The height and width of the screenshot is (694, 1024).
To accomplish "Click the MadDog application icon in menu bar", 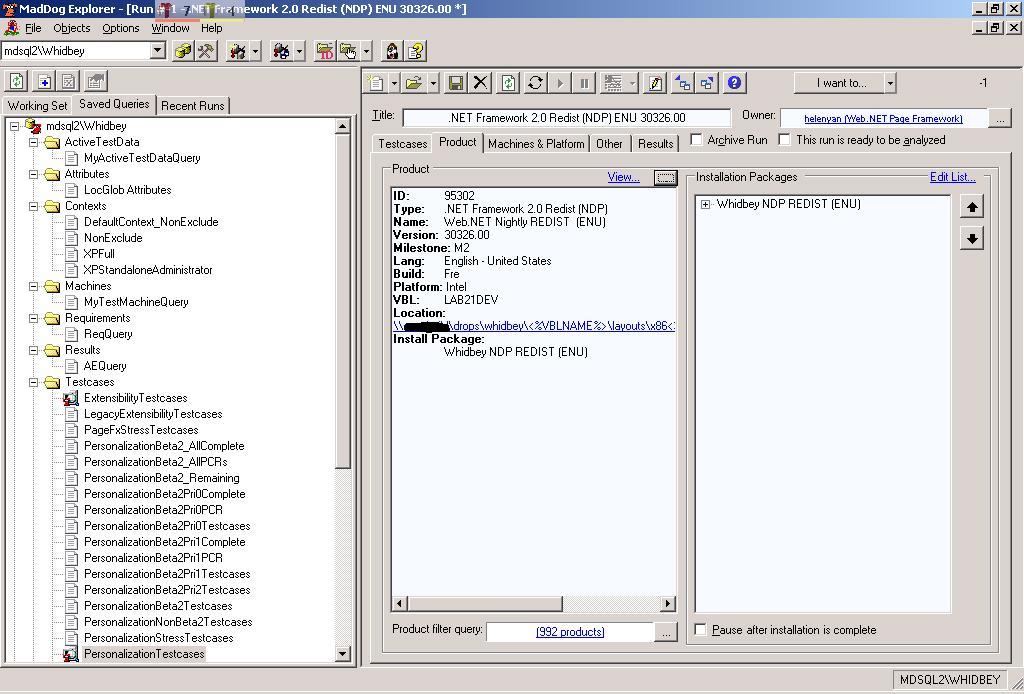I will pos(11,28).
